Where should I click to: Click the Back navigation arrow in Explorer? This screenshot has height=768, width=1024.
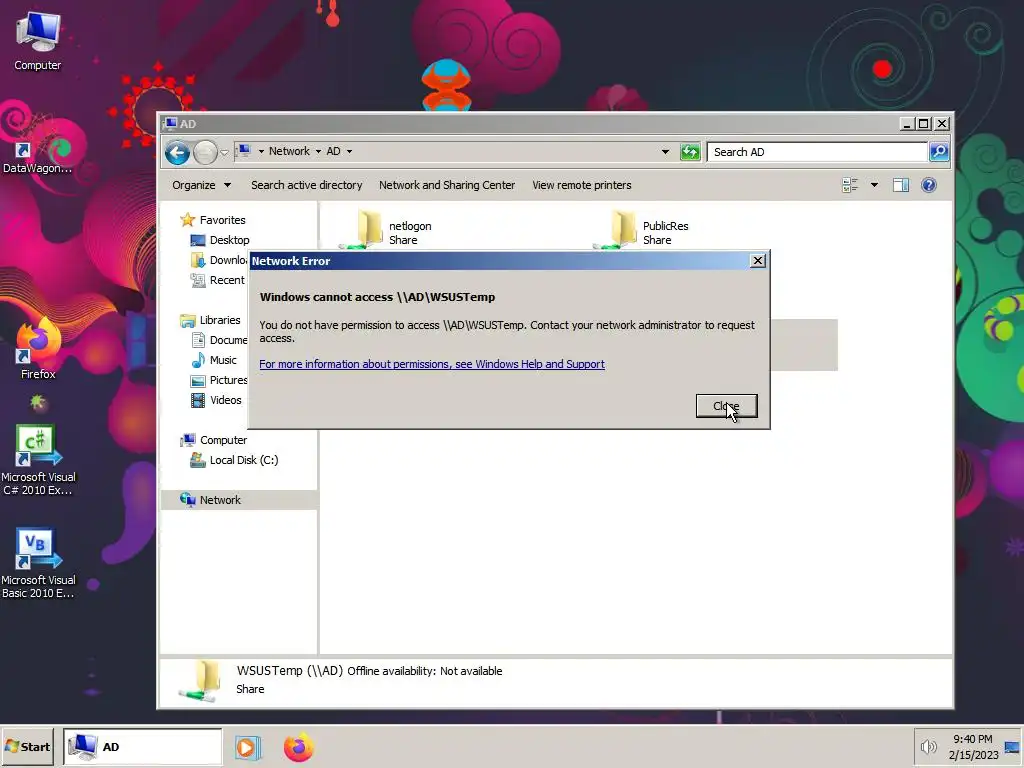click(177, 152)
